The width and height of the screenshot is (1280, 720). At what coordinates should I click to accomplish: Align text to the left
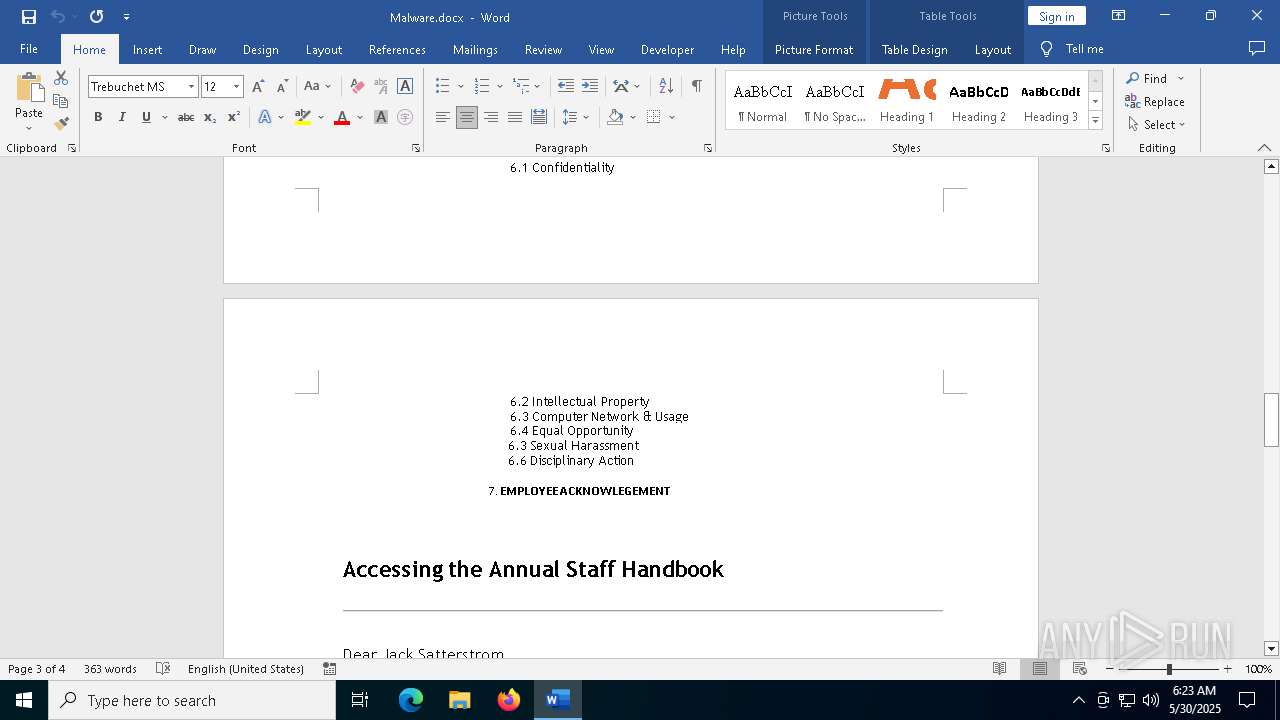(443, 117)
